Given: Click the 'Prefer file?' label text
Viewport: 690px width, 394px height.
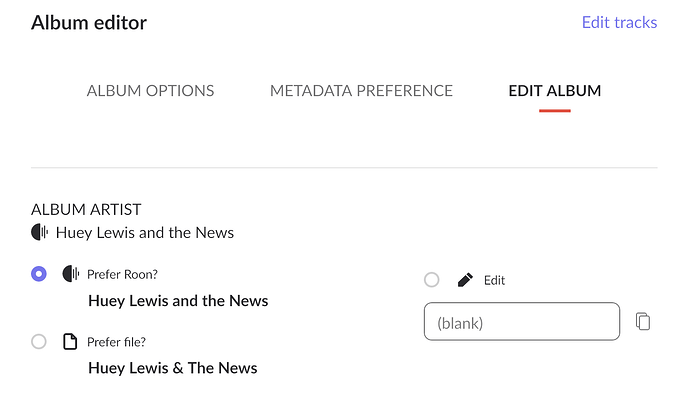Looking at the screenshot, I should point(117,342).
